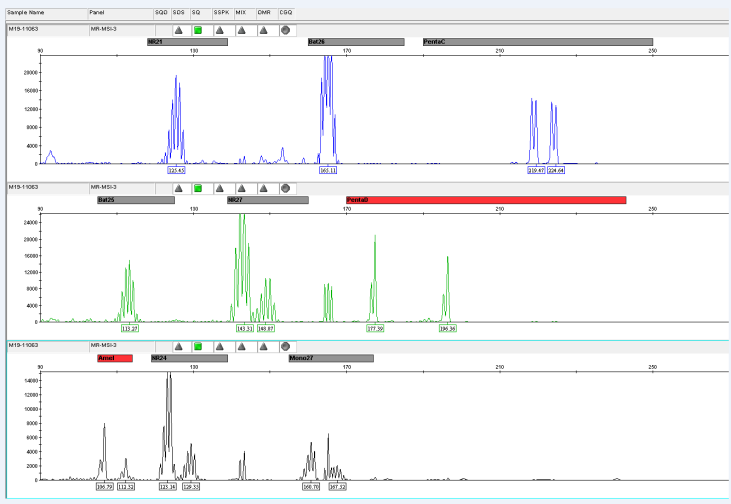The width and height of the screenshot is (731, 504).
Task: Click the green quality square in the black trace row
Action: (x=198, y=345)
